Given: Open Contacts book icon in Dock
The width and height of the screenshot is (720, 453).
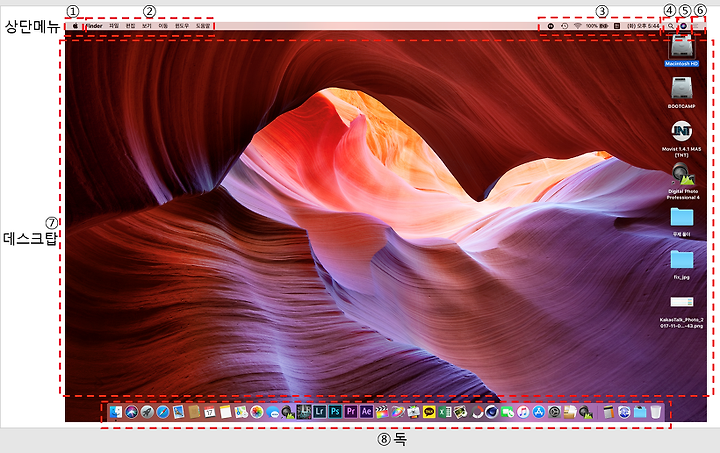Looking at the screenshot, I should (194, 412).
